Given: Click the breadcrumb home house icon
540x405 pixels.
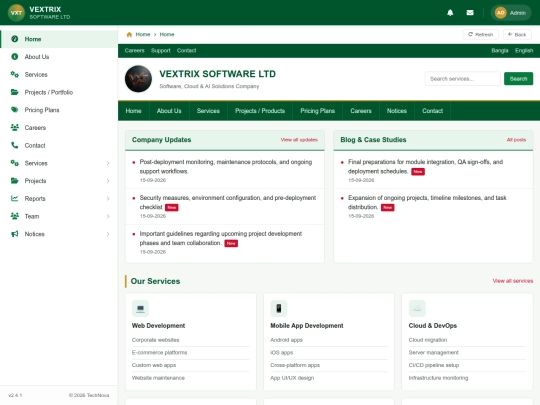Looking at the screenshot, I should (129, 34).
